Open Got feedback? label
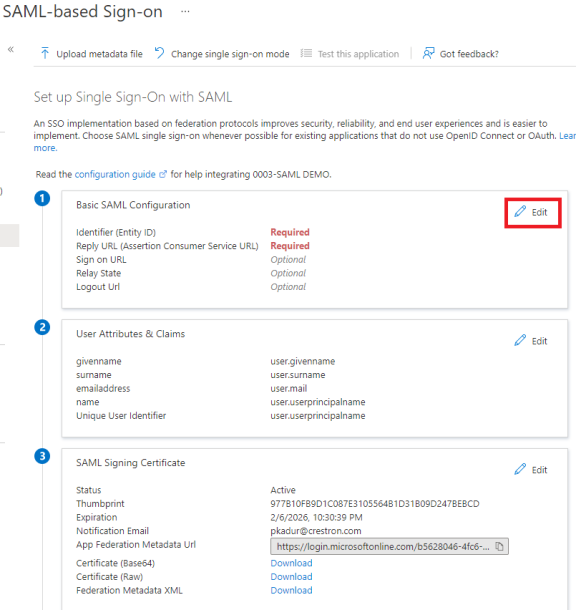The image size is (576, 610). 469,54
